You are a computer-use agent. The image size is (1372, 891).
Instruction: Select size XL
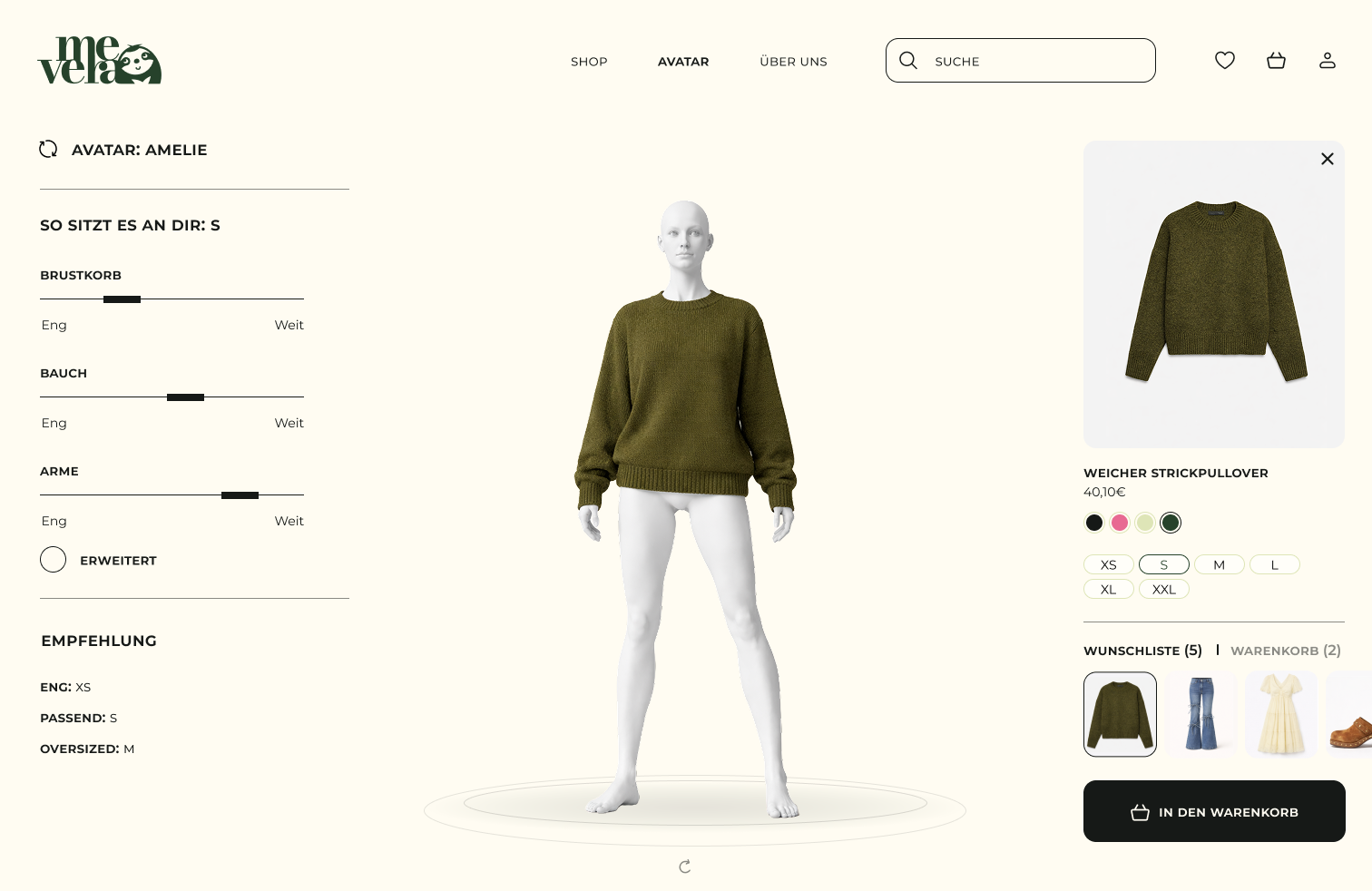point(1109,589)
